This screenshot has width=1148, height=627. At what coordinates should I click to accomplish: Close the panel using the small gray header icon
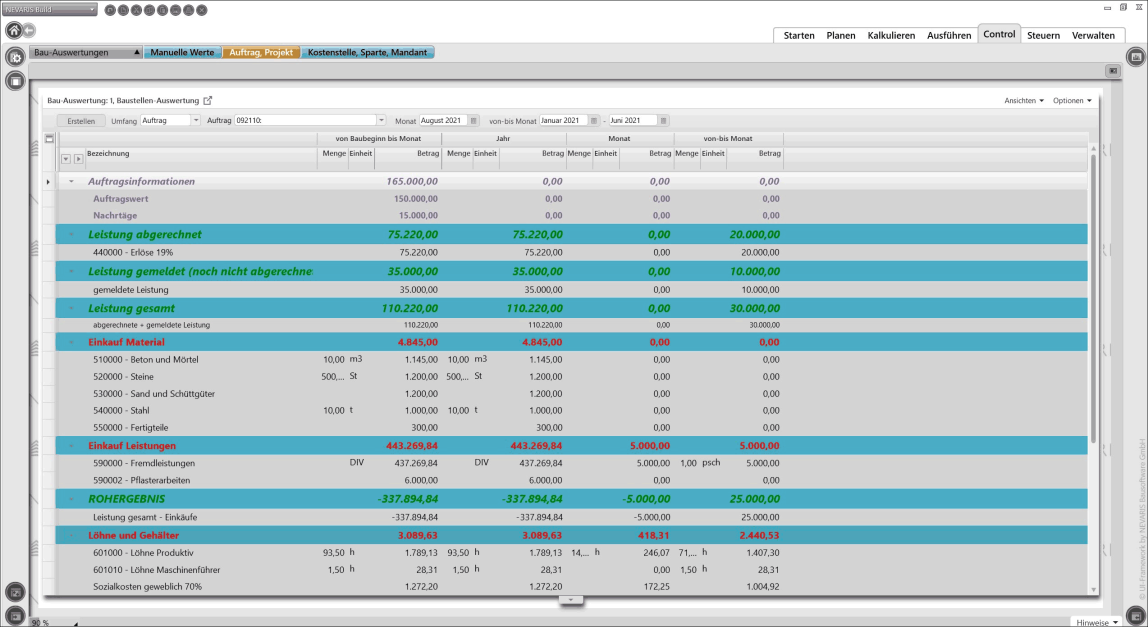click(x=1113, y=71)
